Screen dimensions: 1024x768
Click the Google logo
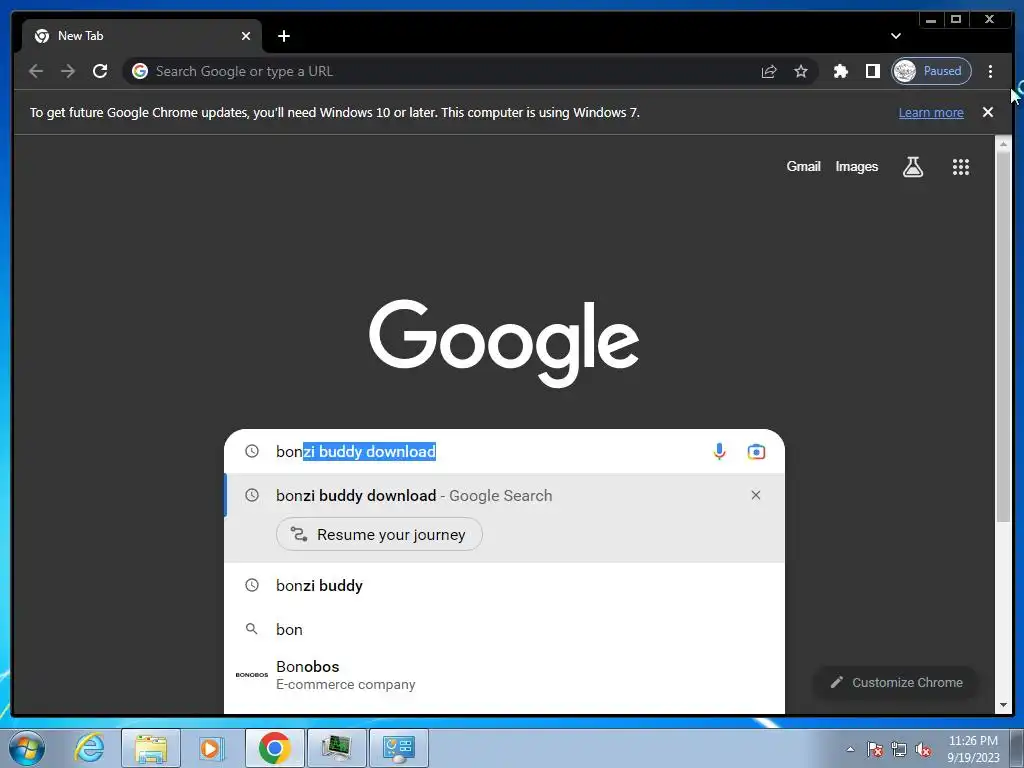pos(504,344)
